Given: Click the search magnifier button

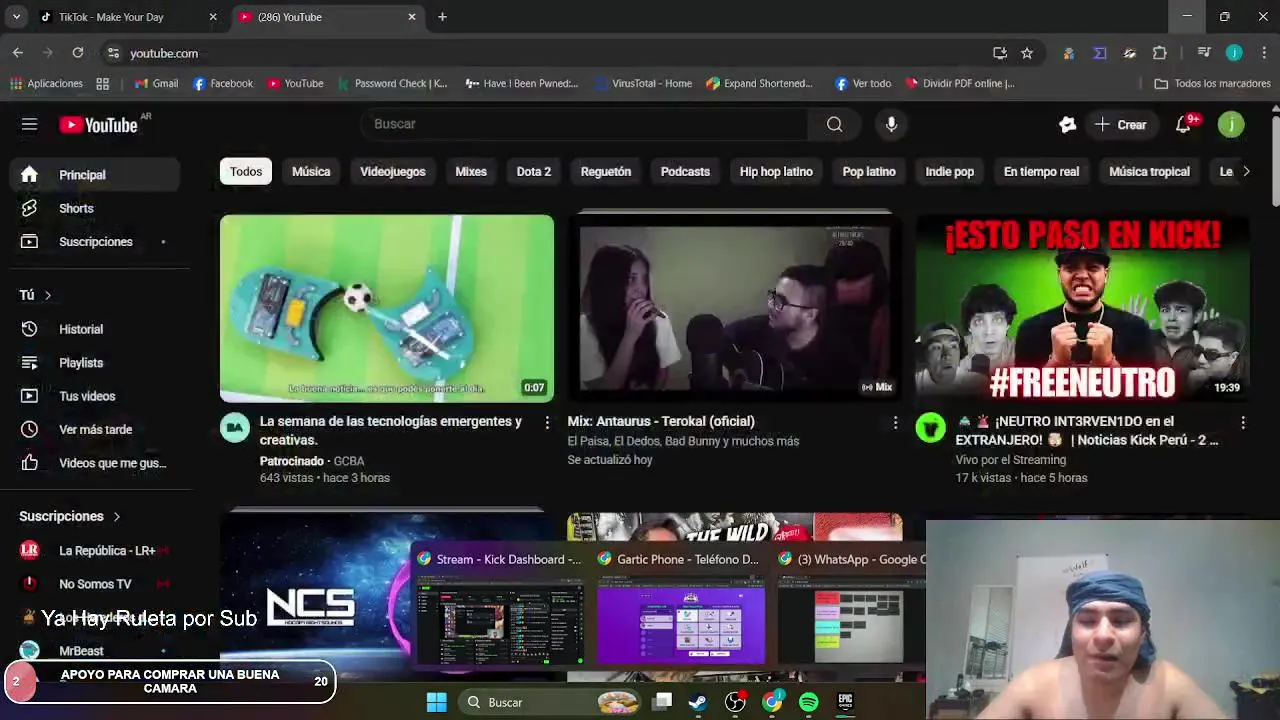Looking at the screenshot, I should point(834,124).
